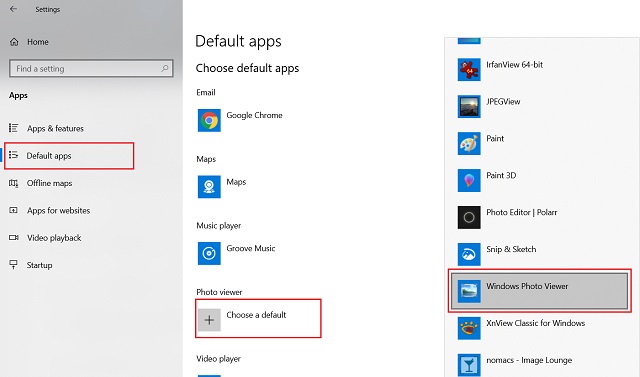Click the Google Chrome icon under Email
Screen dimensions: 640x377
click(x=209, y=120)
